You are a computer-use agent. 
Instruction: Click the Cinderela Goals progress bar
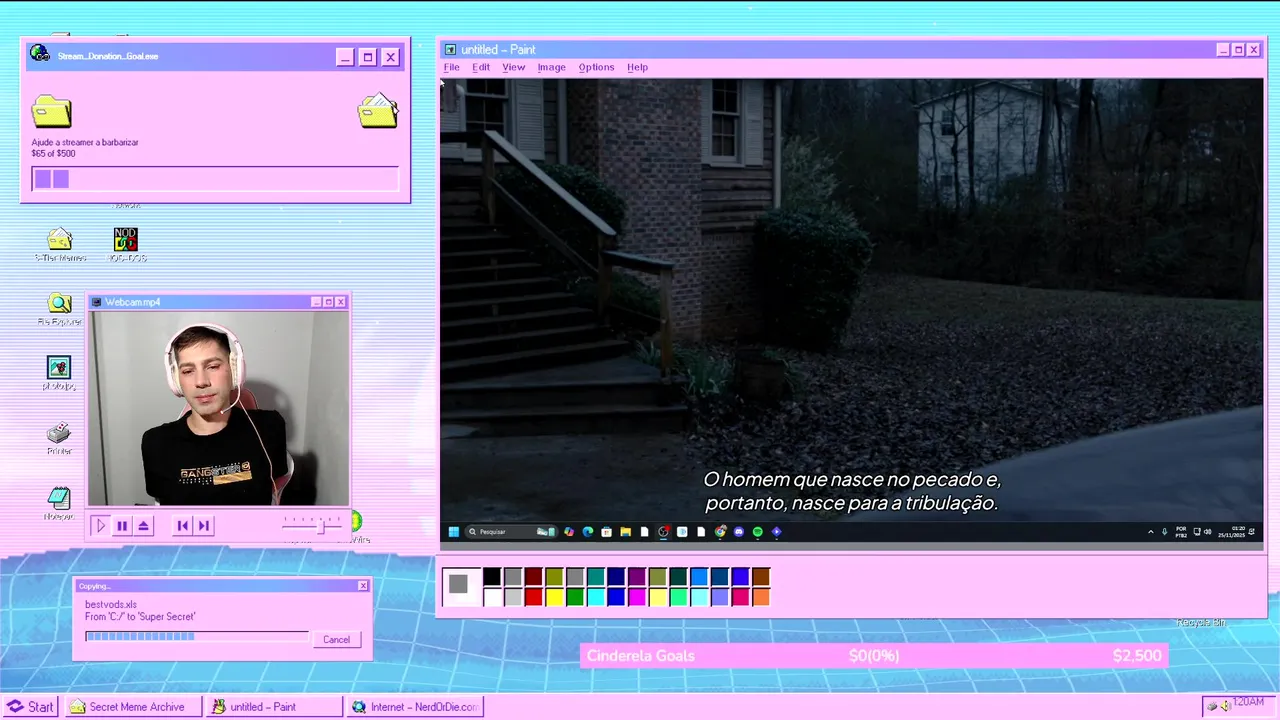pos(873,656)
